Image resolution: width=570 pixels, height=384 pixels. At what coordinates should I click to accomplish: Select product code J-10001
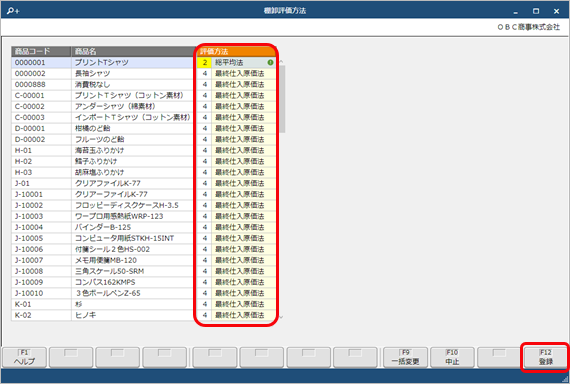coord(29,194)
